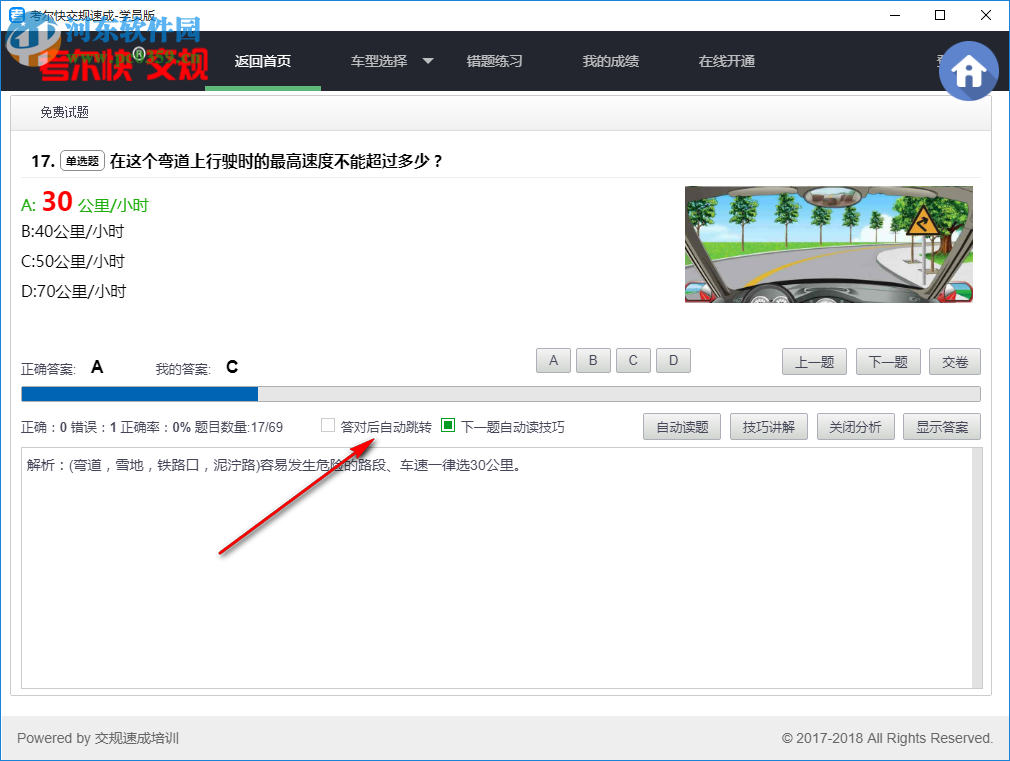This screenshot has height=761, width=1010.
Task: Click the driving scene question image
Action: click(828, 244)
